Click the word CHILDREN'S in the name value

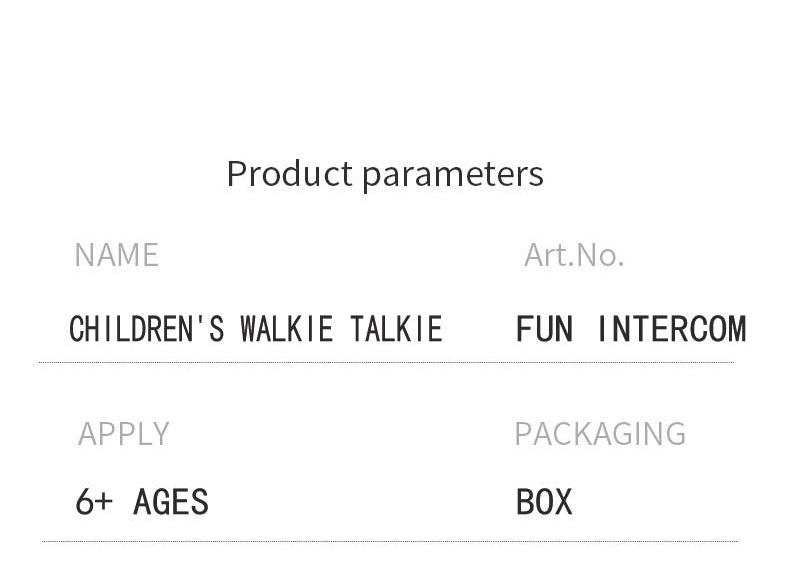click(147, 329)
